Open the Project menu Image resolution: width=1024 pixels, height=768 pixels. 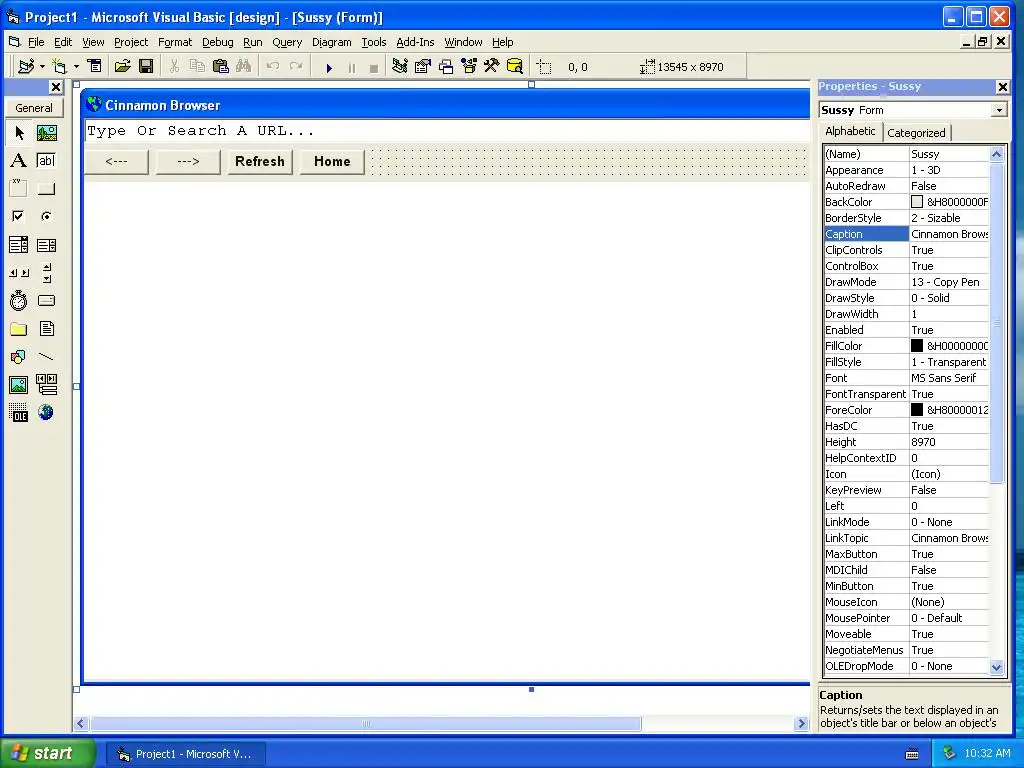coord(131,42)
